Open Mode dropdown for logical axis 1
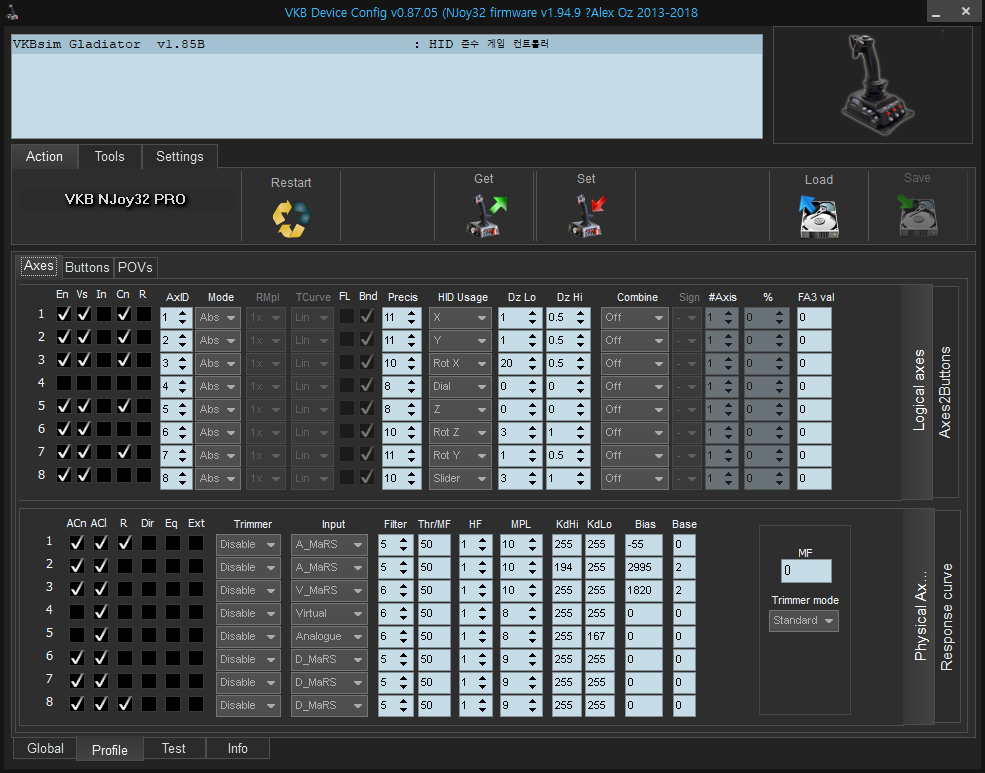This screenshot has width=985, height=773. [217, 318]
